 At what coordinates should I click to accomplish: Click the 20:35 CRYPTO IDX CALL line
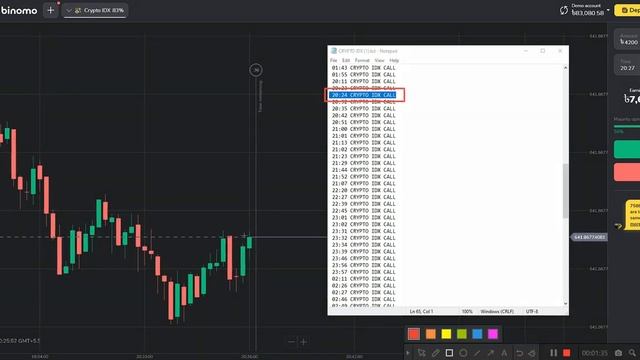click(x=364, y=109)
